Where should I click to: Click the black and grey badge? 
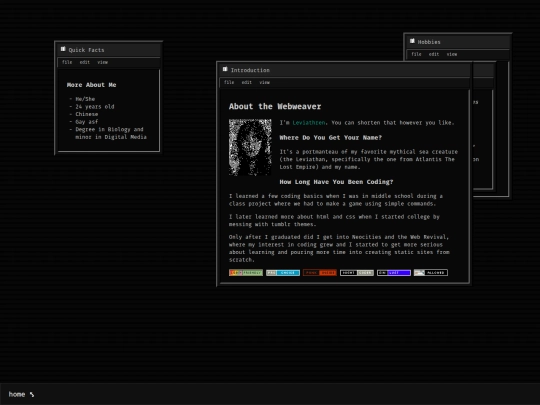coord(357,273)
